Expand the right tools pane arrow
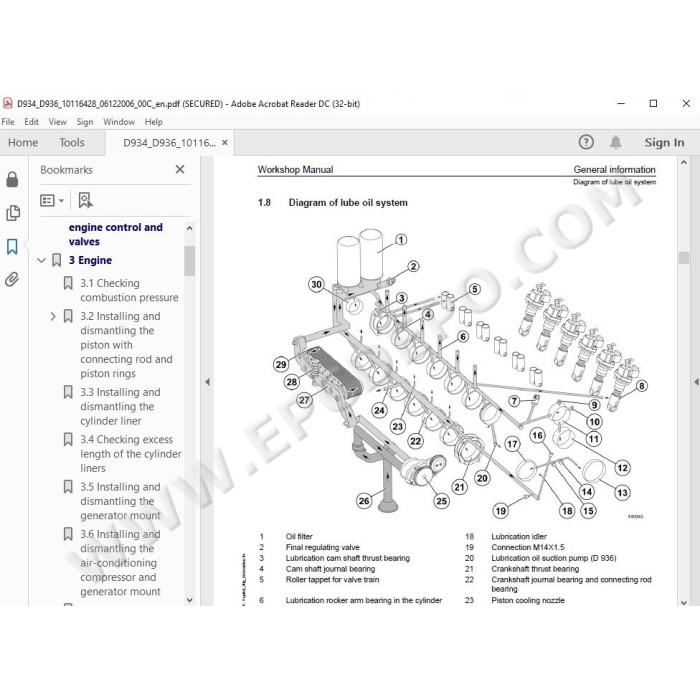 point(696,382)
